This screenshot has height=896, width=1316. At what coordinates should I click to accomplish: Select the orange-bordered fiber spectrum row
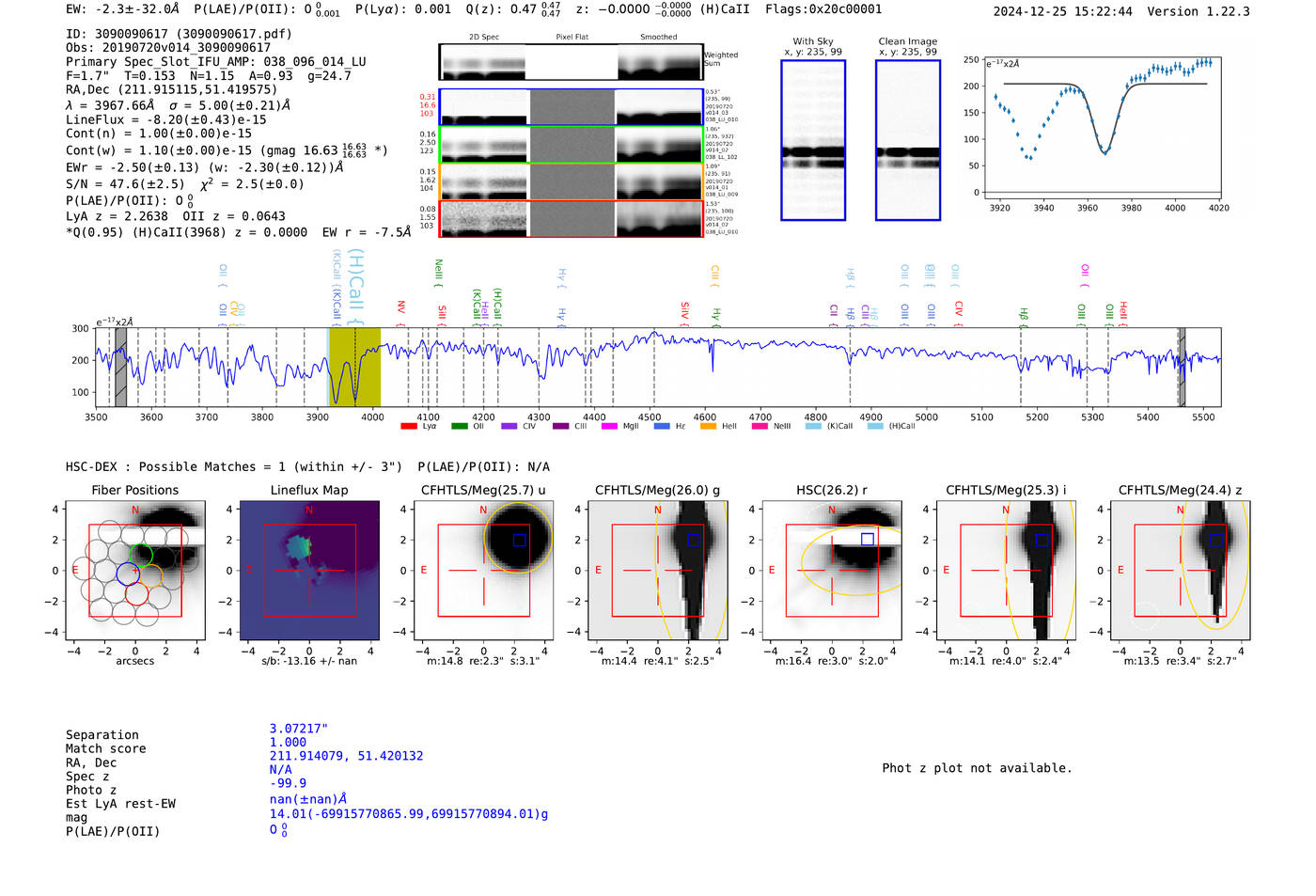coord(571,181)
